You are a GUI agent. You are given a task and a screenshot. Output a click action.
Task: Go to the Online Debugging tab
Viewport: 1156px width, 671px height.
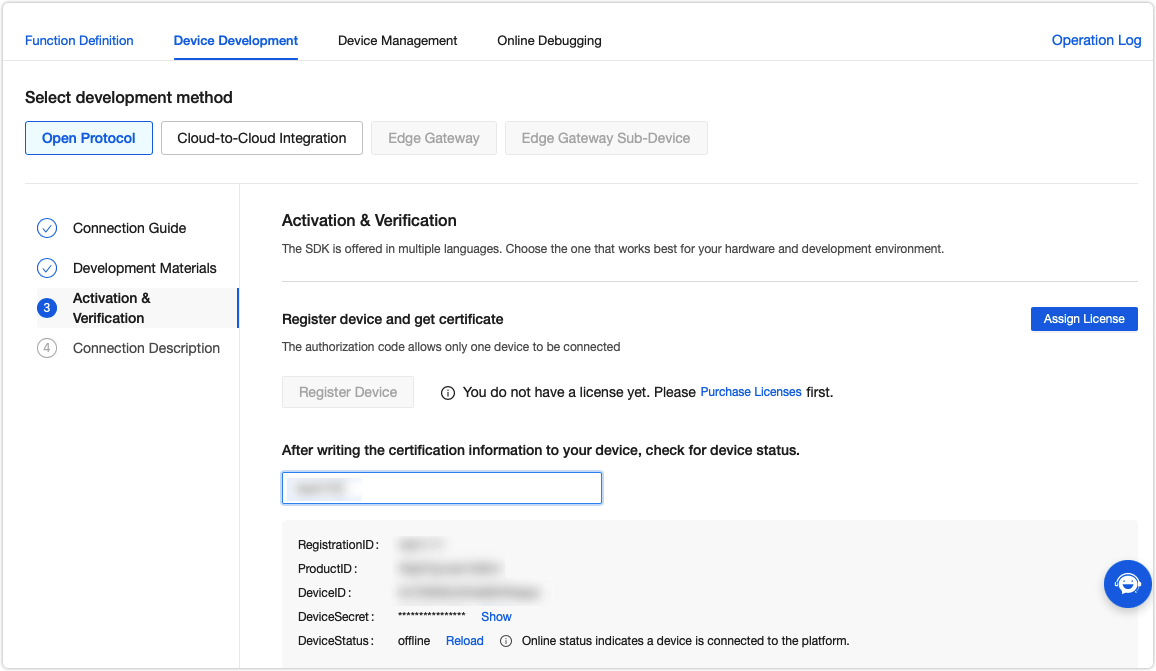pyautogui.click(x=549, y=41)
